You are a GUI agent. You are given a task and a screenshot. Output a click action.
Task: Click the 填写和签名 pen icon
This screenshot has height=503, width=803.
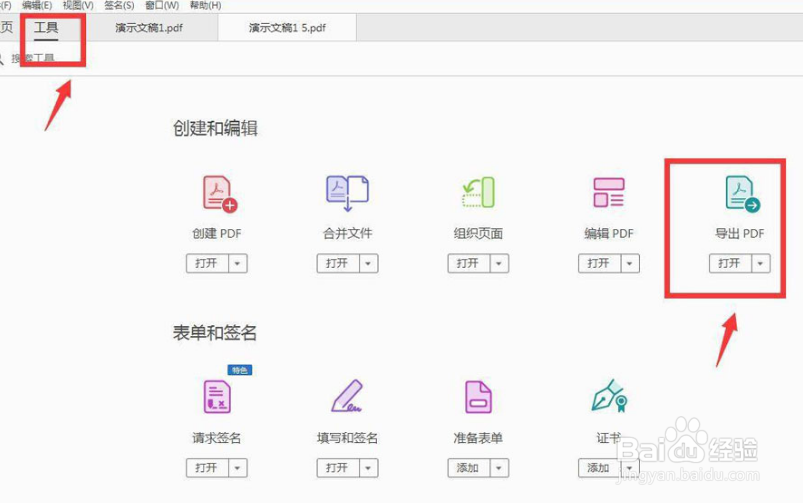pos(347,396)
